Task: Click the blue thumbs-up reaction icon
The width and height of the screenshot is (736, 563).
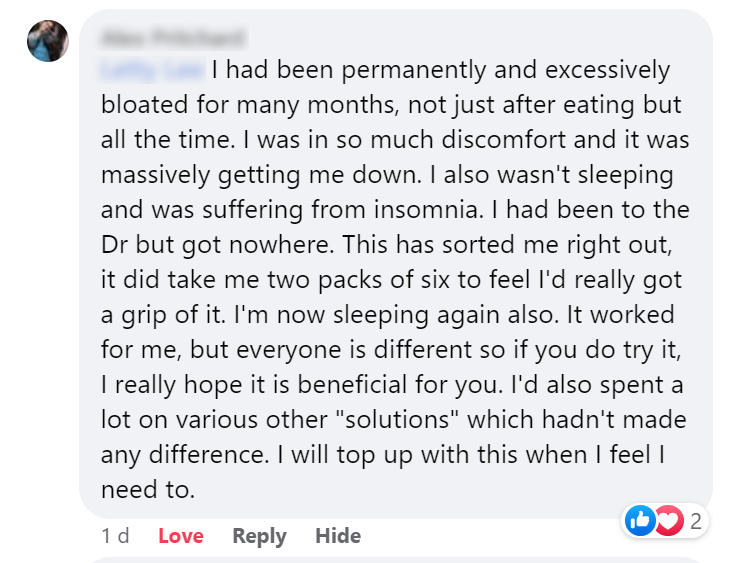Action: [x=639, y=520]
